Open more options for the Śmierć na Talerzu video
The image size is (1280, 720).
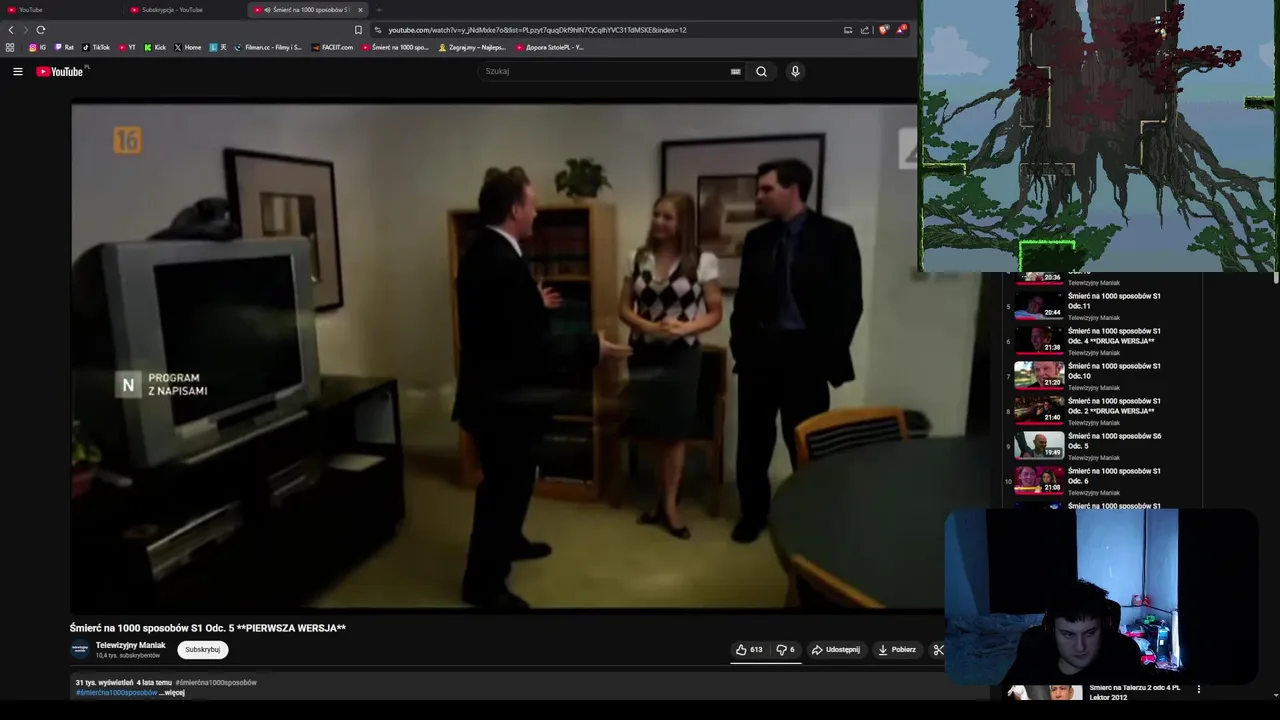pyautogui.click(x=1198, y=689)
